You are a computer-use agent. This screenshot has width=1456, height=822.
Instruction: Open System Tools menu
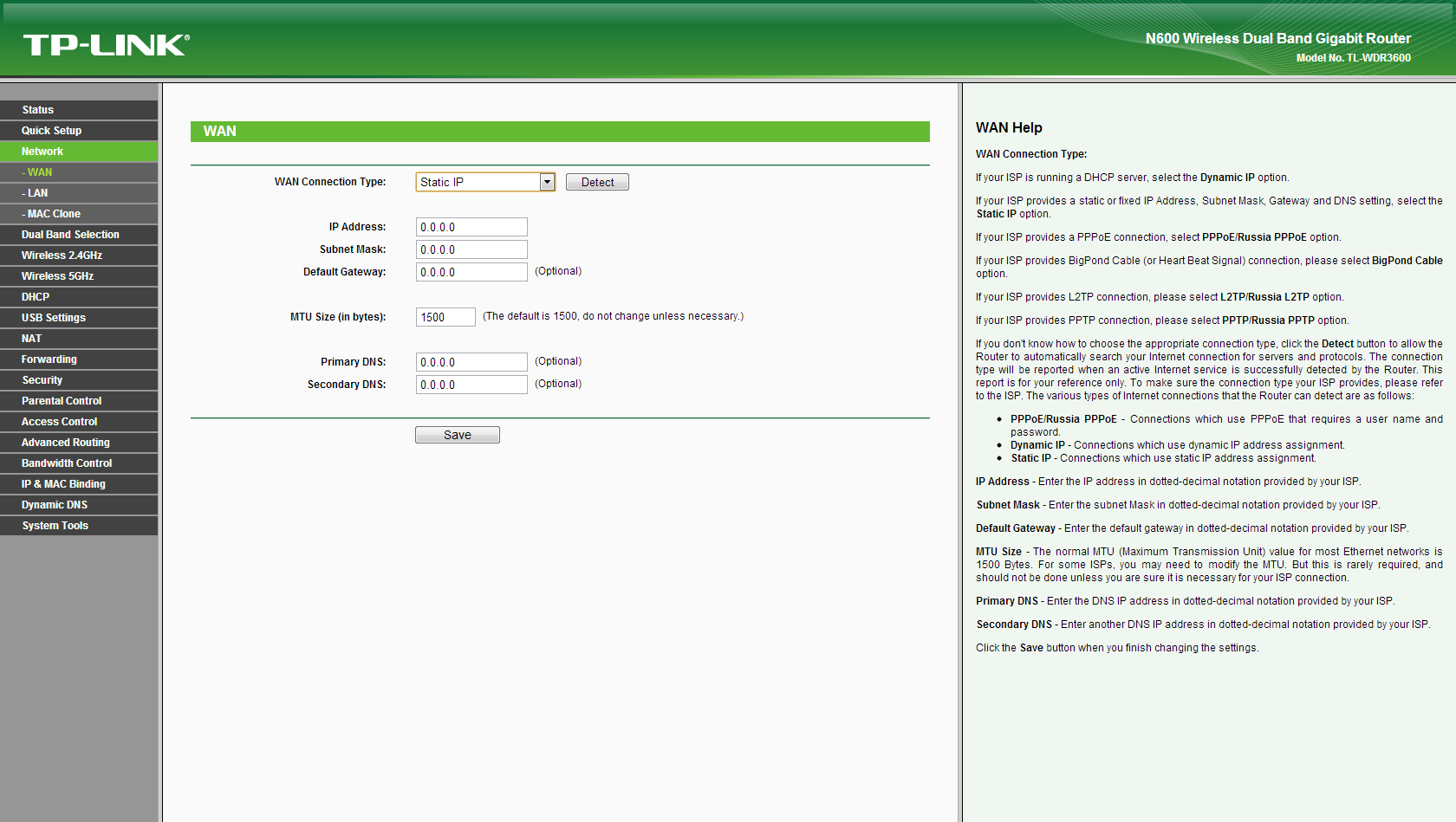pyautogui.click(x=79, y=526)
